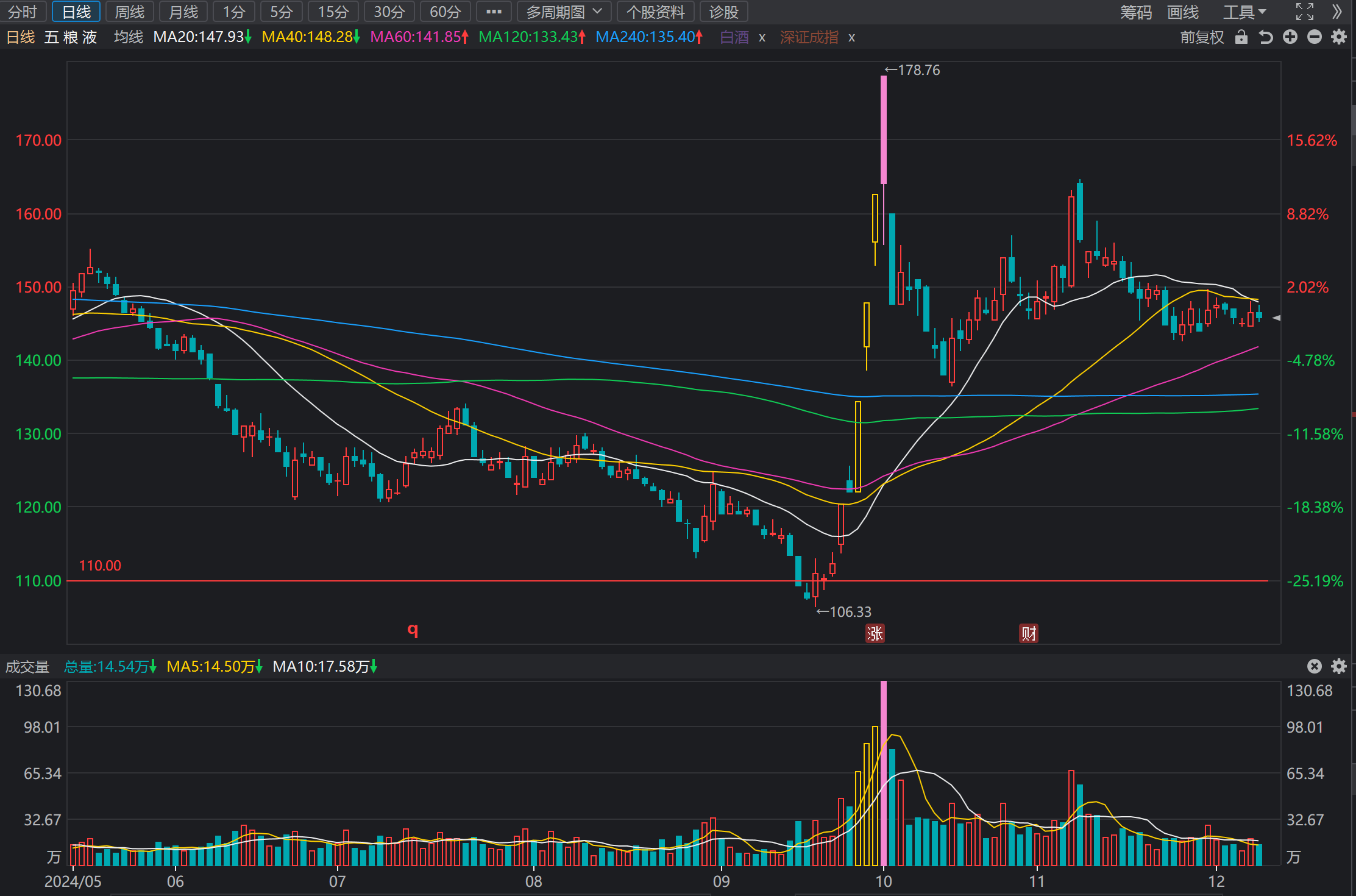Image resolution: width=1356 pixels, height=896 pixels.
Task: Click the 财 financial report marker
Action: pos(1029,633)
